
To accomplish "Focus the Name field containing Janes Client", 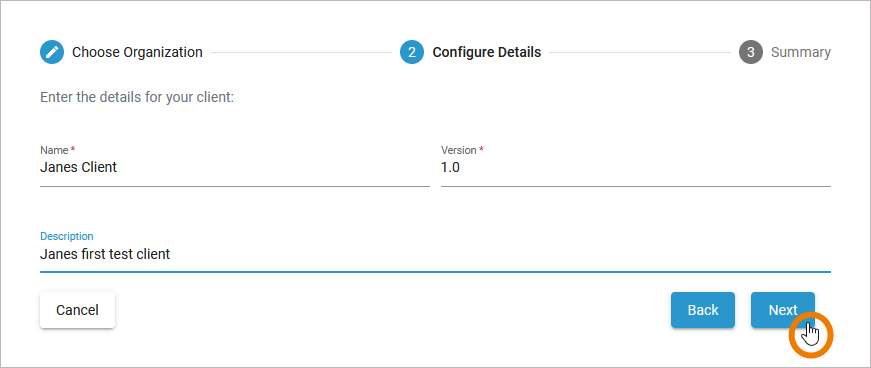I will coord(234,167).
